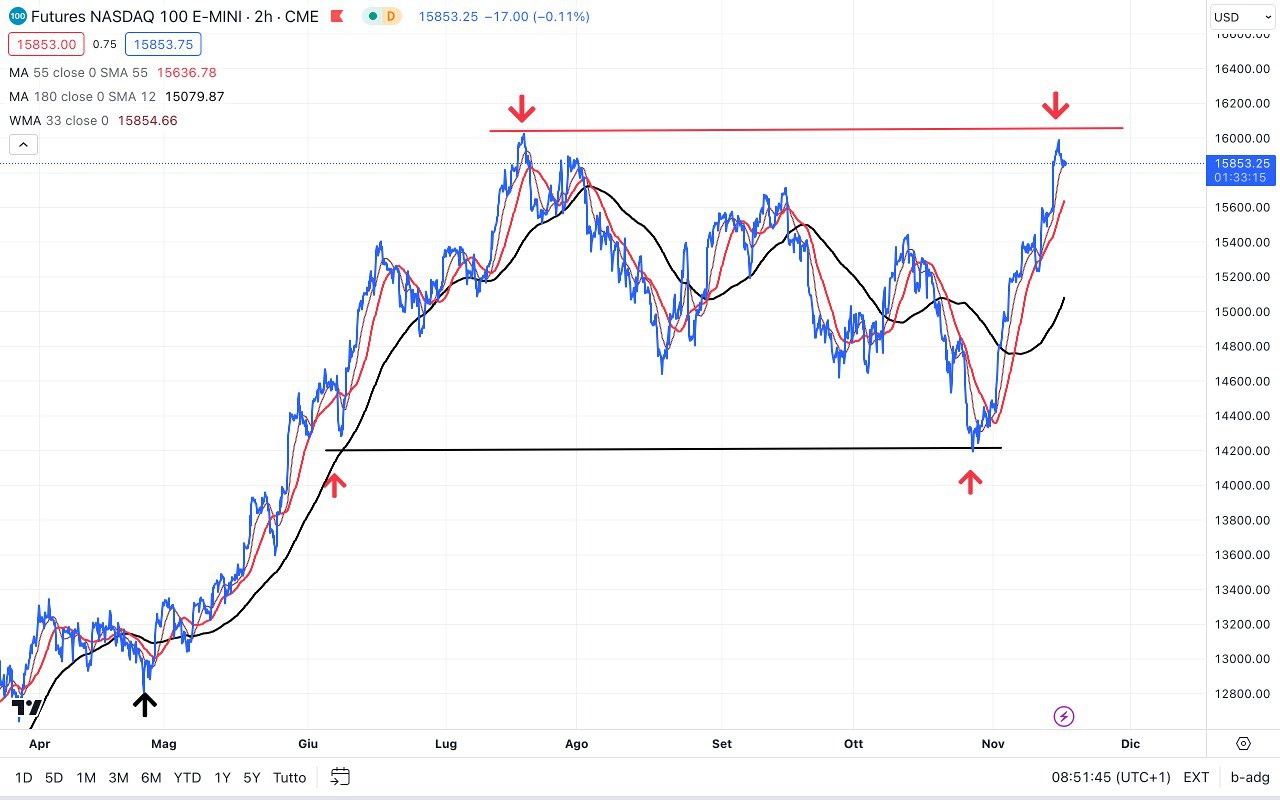Click the NASDAQ 100 symbol logo
1280x800 pixels.
pos(18,16)
